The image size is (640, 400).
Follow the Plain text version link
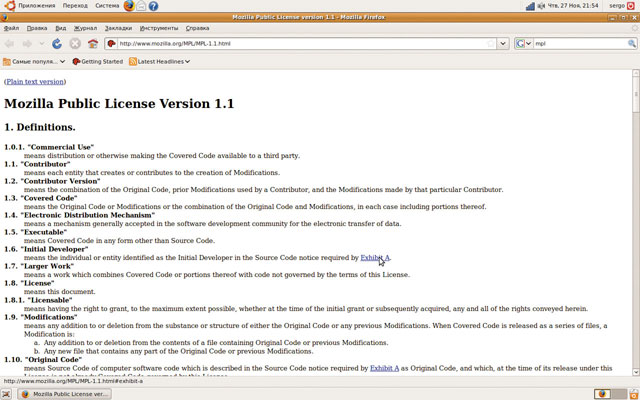(x=35, y=81)
